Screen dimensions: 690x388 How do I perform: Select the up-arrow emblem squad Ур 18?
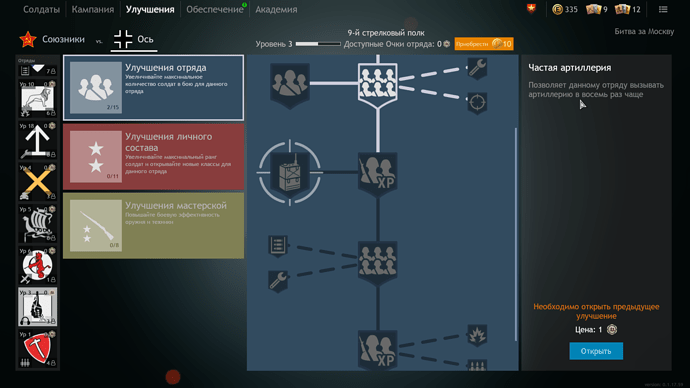click(37, 140)
